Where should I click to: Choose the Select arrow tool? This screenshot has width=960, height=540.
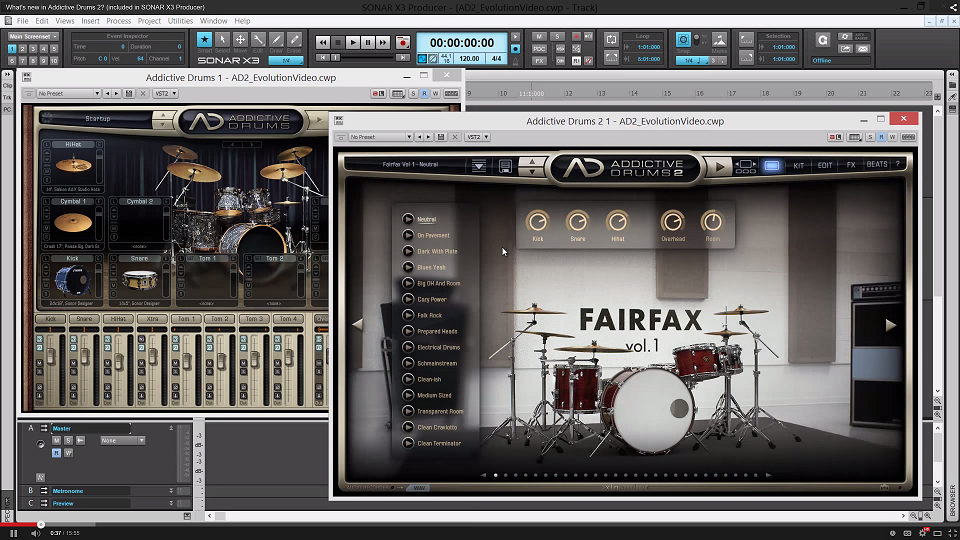(x=222, y=40)
